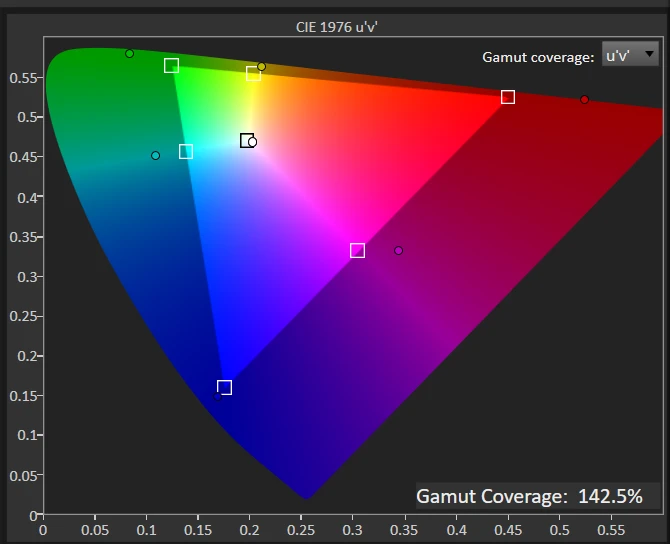
Task: Select the yellow secondary target square
Action: click(253, 74)
